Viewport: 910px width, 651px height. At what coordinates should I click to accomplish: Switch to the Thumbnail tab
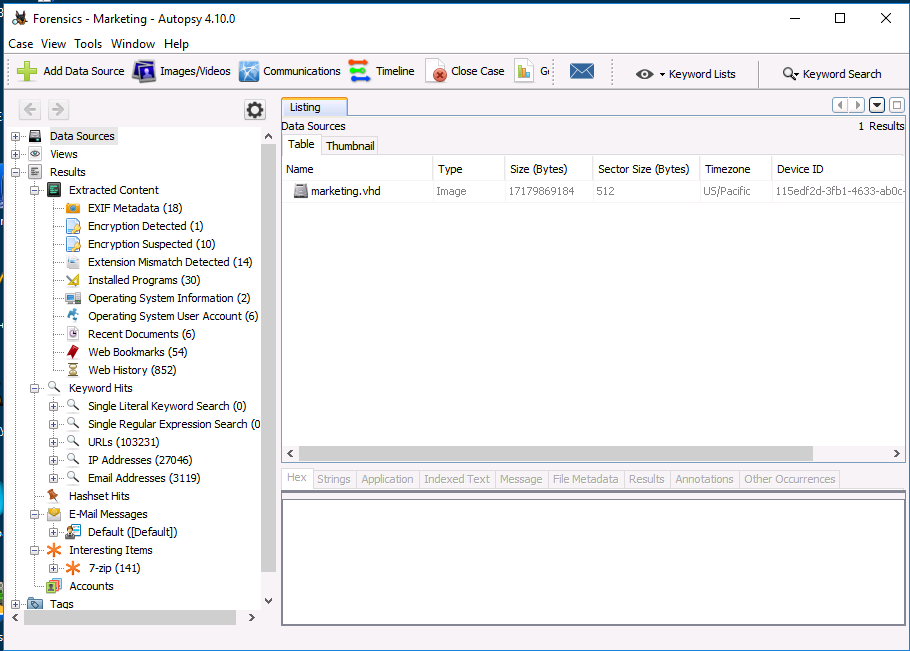[x=350, y=146]
